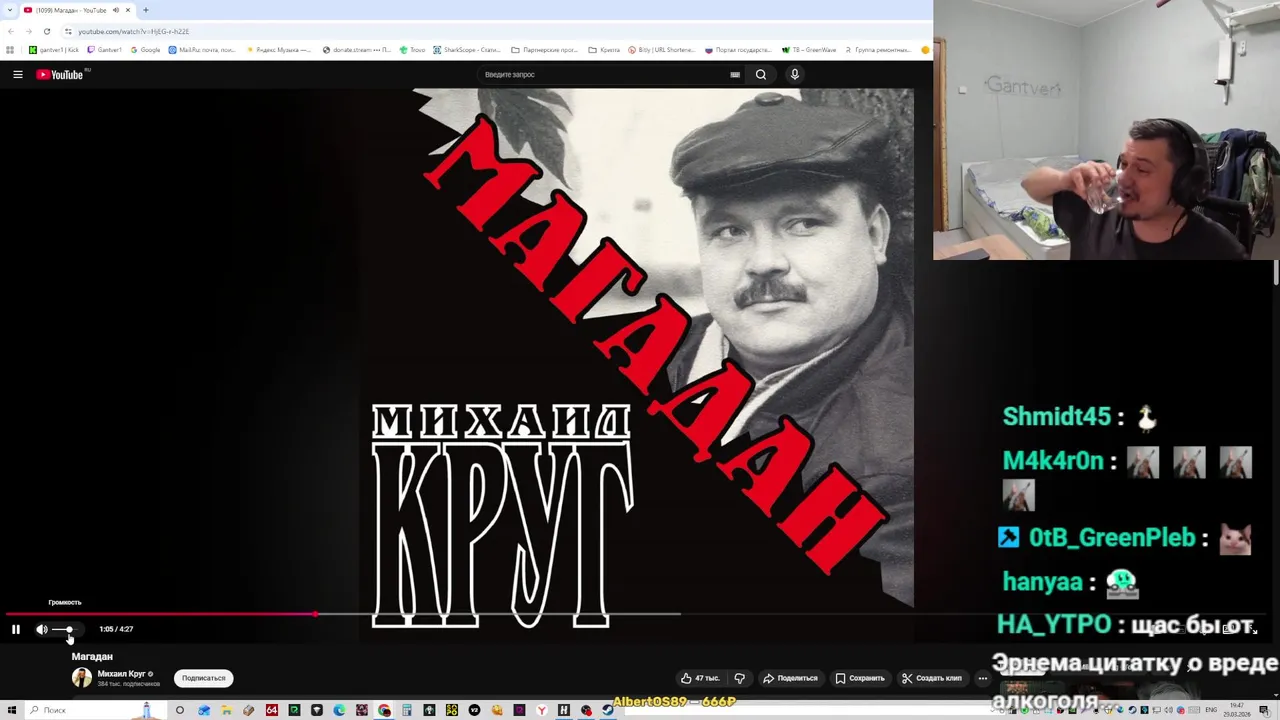1280x720 pixels.
Task: Pause the Магадан video
Action: click(x=16, y=629)
